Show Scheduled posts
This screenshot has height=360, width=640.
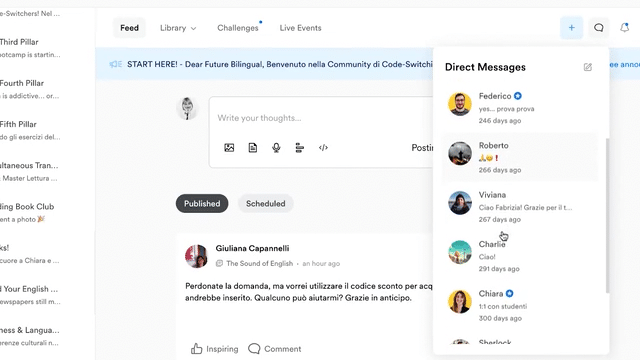266,203
